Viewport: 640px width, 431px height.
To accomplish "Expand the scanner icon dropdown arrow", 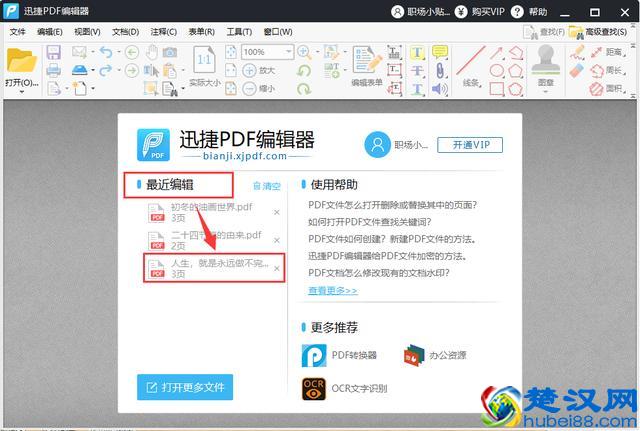I will pyautogui.click(x=93, y=70).
